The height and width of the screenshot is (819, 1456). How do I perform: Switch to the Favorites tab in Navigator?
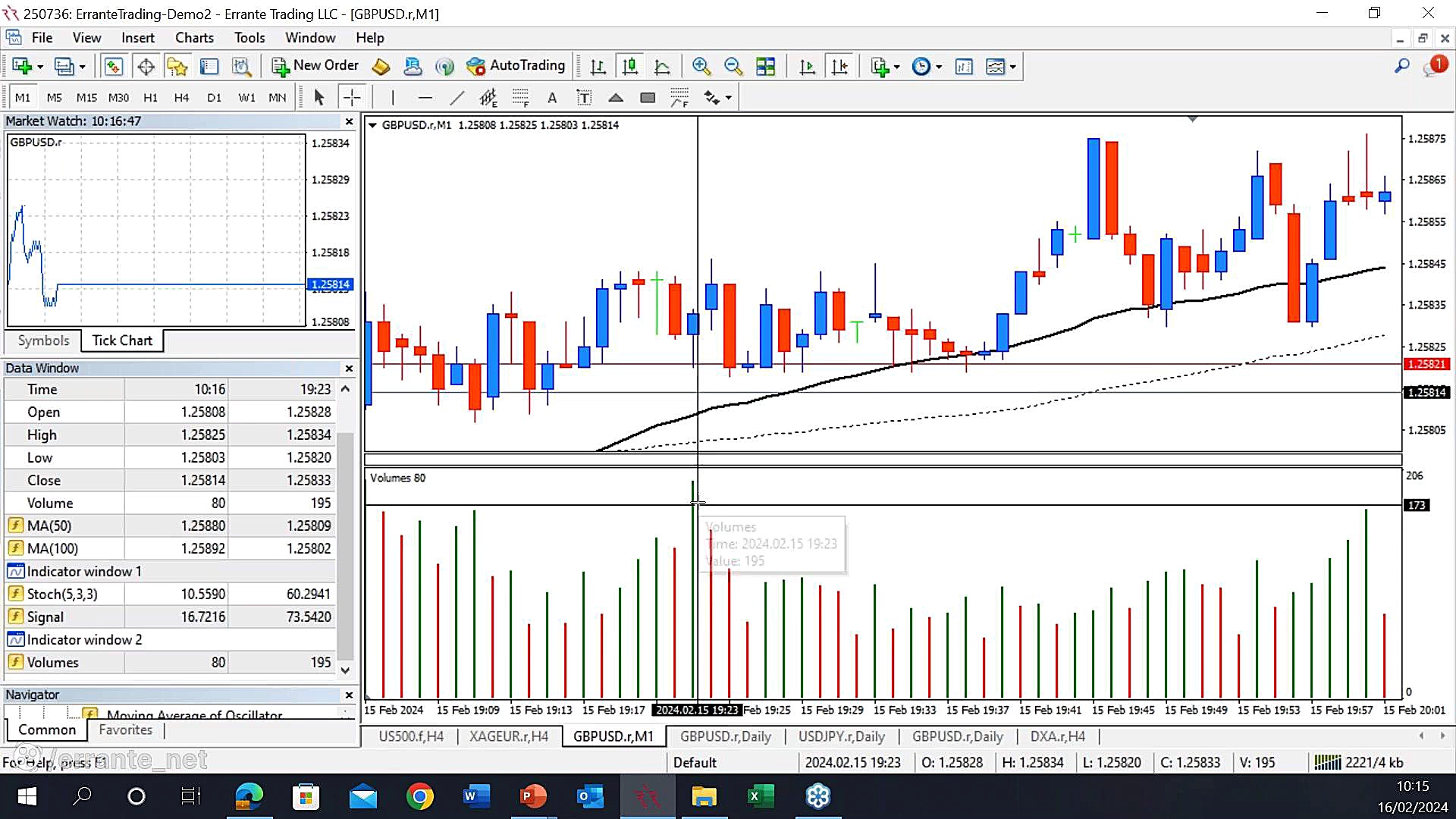[x=126, y=730]
